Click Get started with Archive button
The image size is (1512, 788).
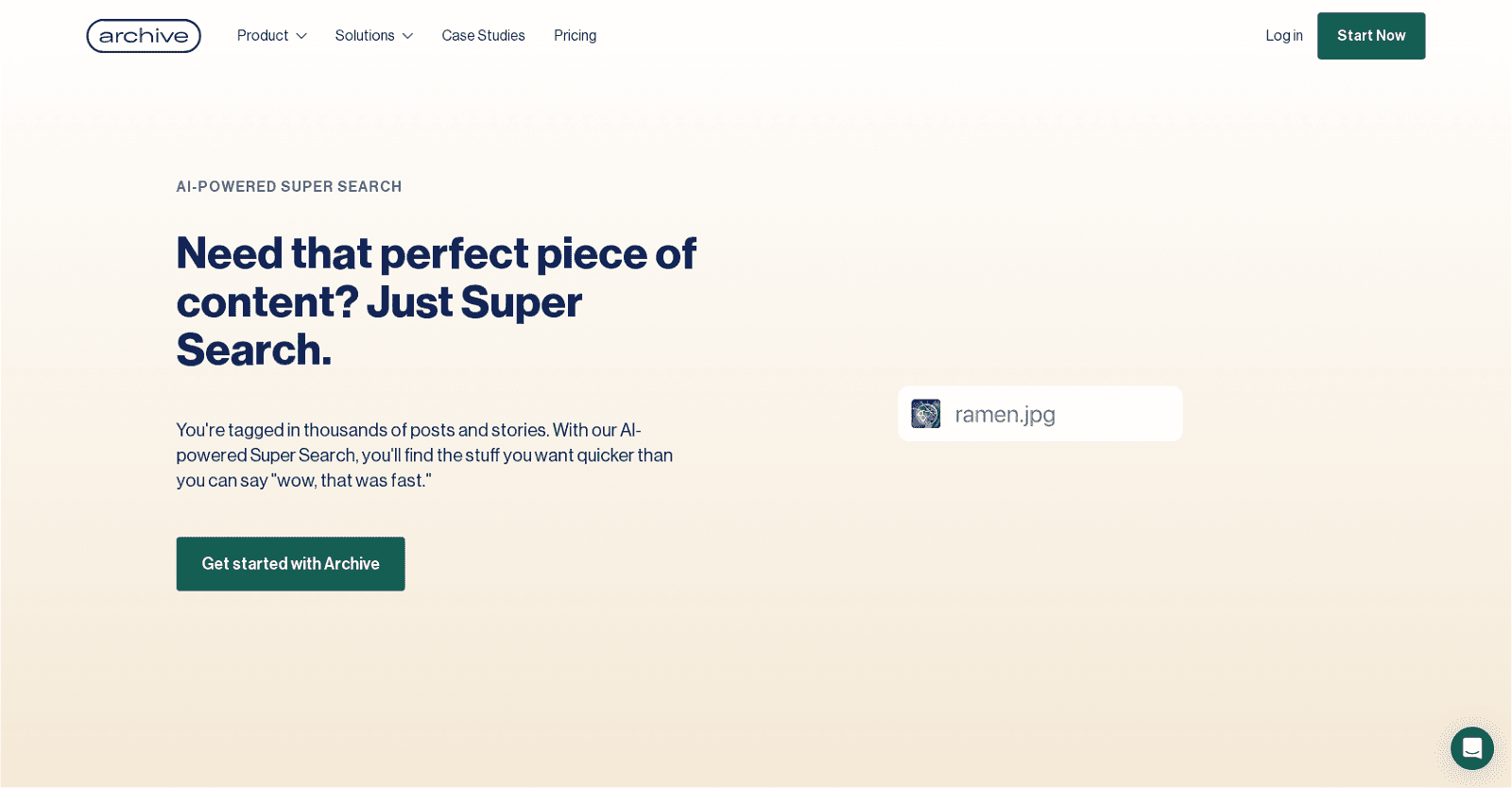[x=290, y=564]
